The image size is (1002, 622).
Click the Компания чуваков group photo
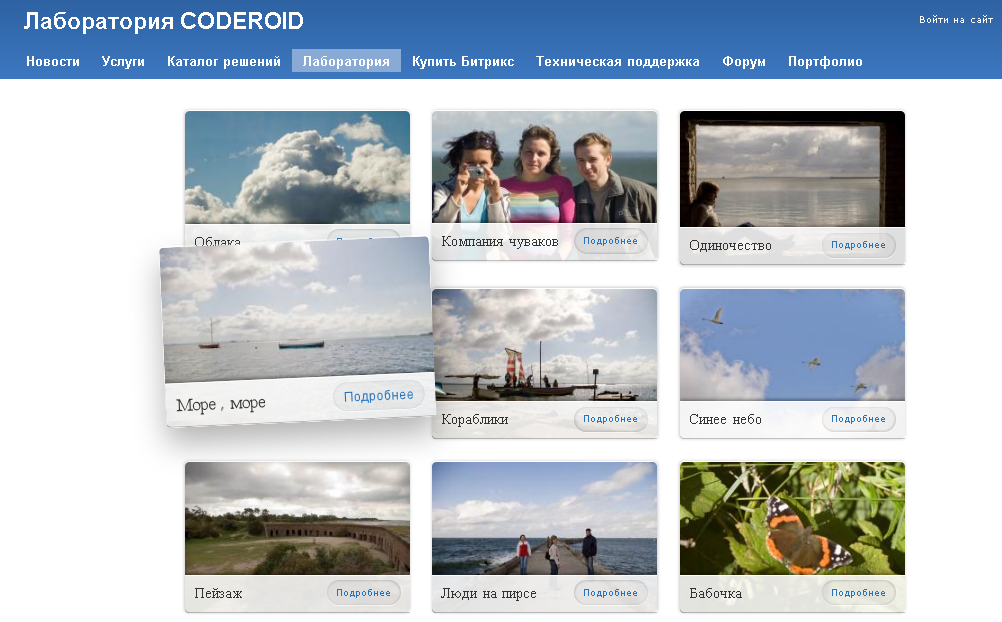pyautogui.click(x=544, y=166)
